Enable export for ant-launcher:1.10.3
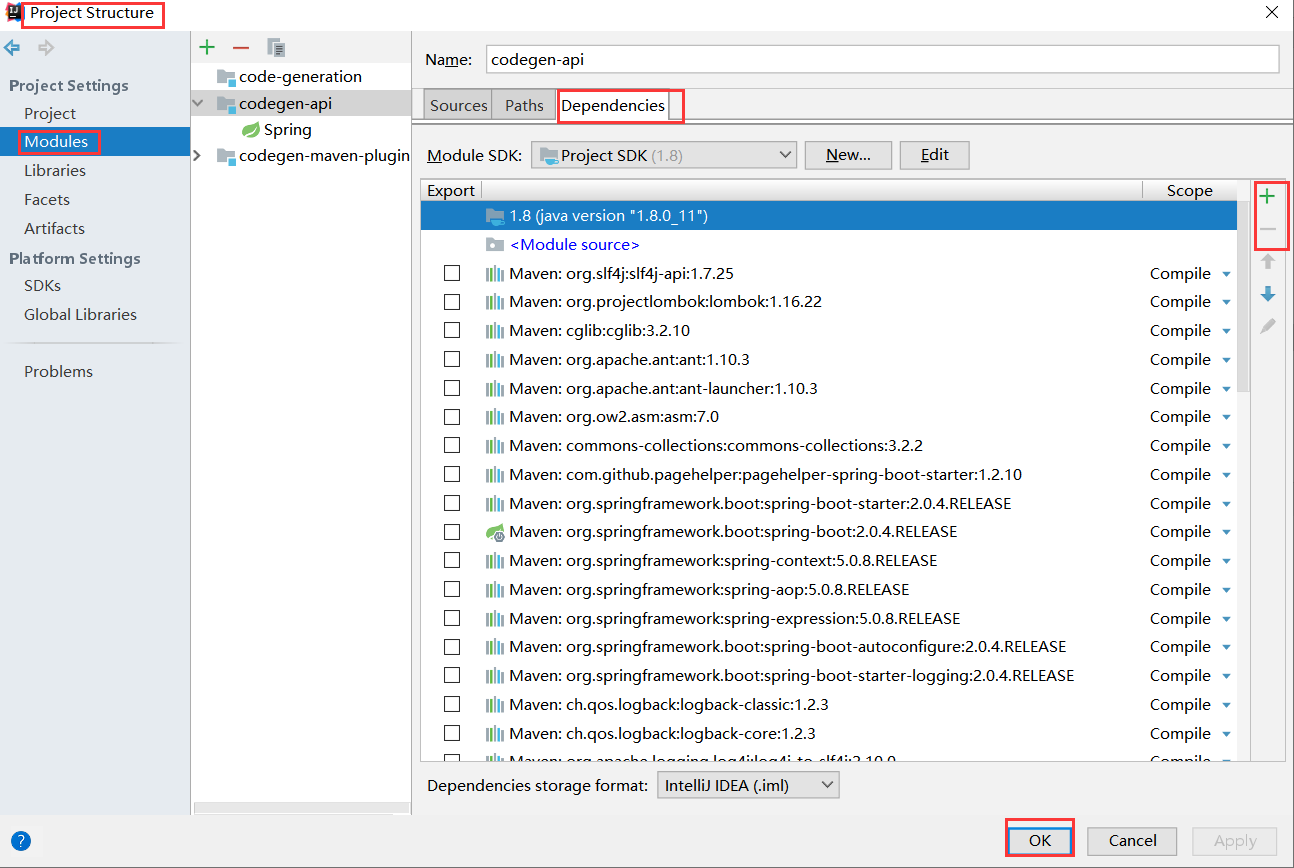This screenshot has width=1294, height=868. coord(452,388)
